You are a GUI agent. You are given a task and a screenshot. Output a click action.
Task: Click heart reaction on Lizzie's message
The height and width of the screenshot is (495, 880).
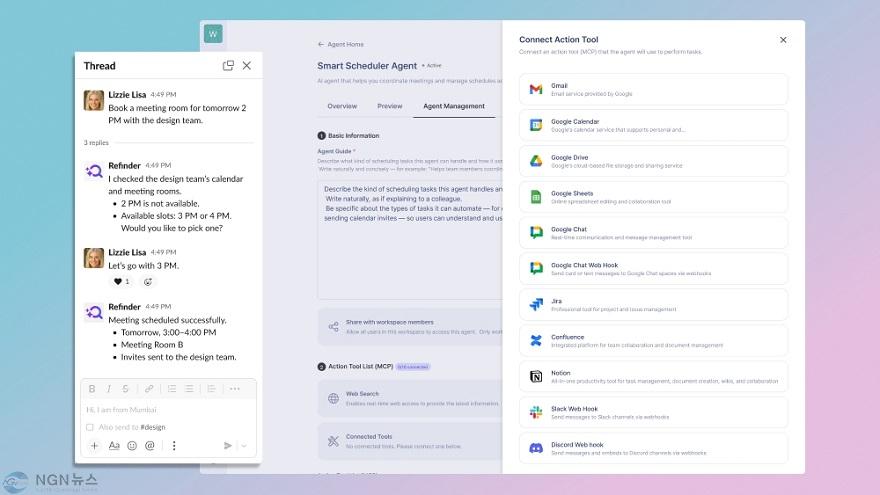(121, 282)
